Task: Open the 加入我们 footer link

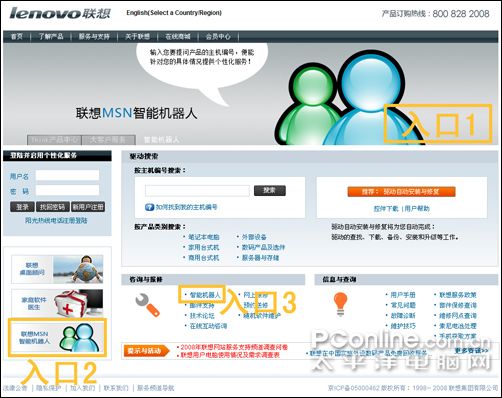Action: tap(83, 388)
